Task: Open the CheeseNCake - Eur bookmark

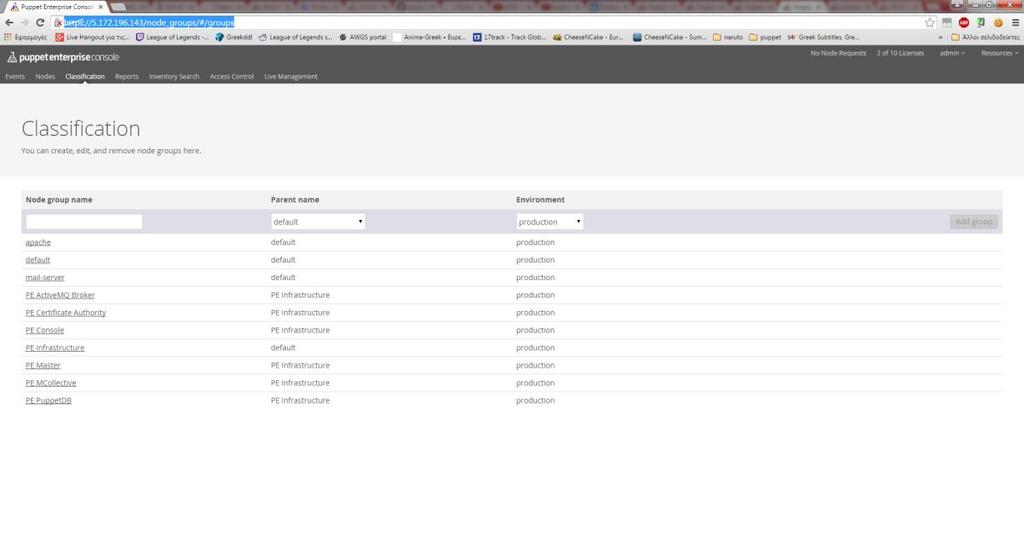Action: pyautogui.click(x=588, y=37)
